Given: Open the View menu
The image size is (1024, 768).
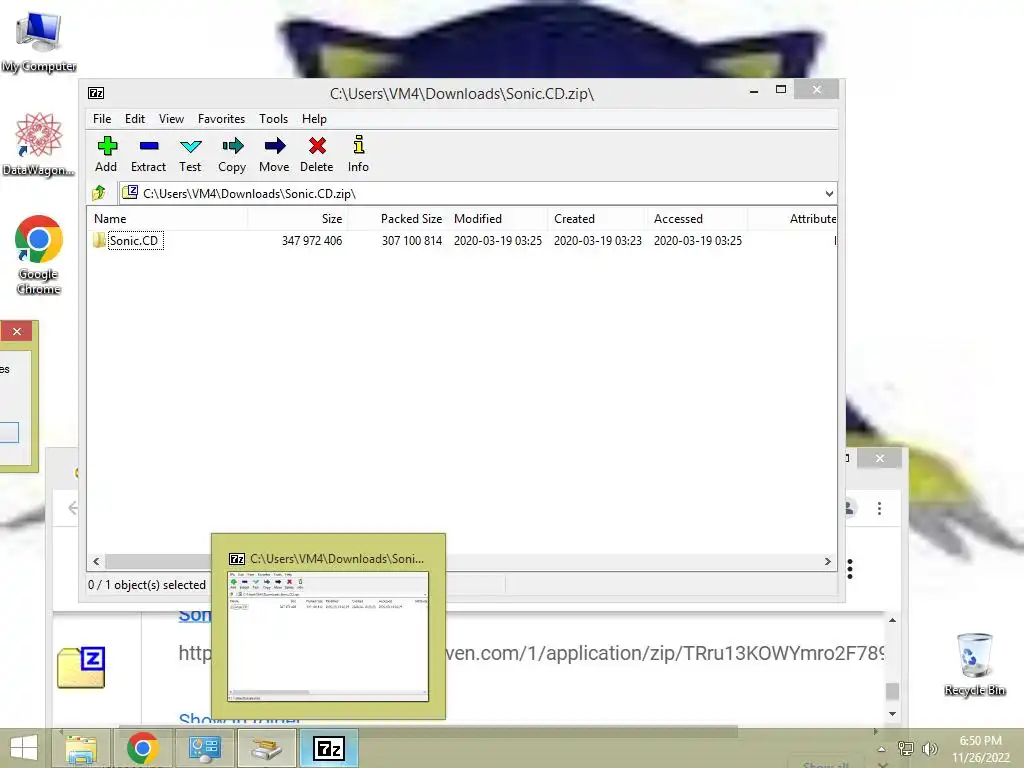Looking at the screenshot, I should click(171, 119).
